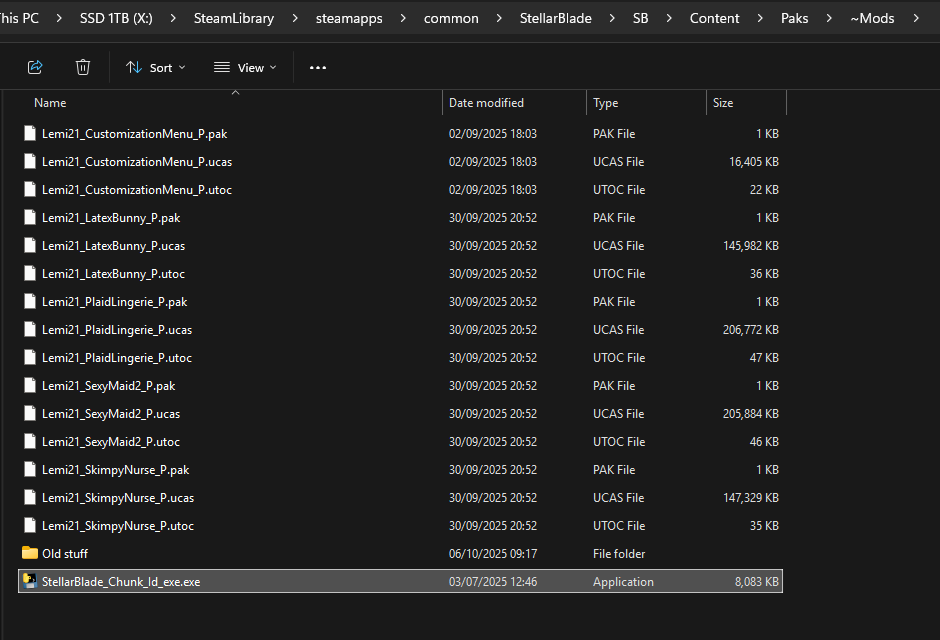Open the Sort dropdown
The height and width of the screenshot is (640, 940).
[156, 68]
